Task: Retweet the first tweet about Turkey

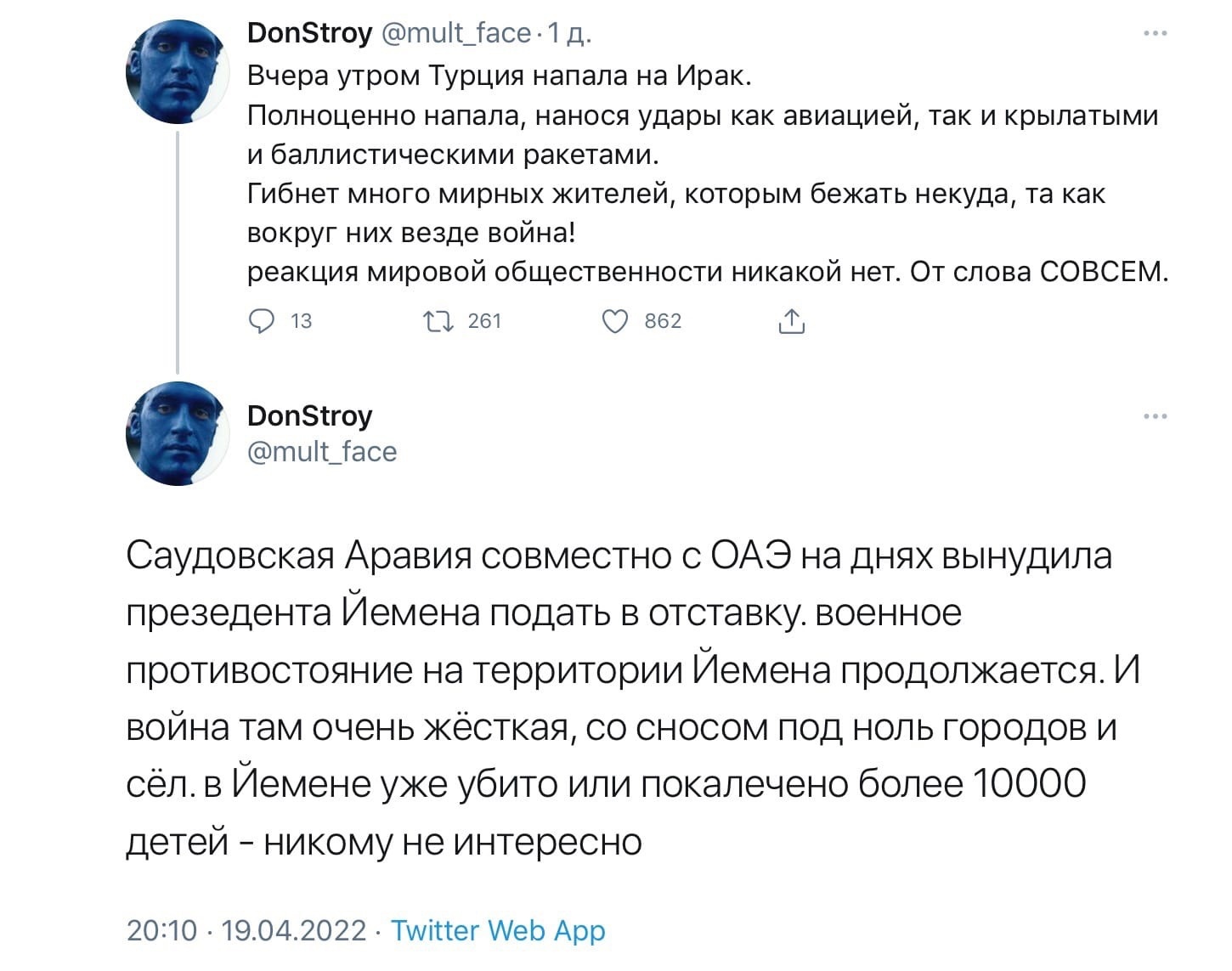Action: point(438,321)
